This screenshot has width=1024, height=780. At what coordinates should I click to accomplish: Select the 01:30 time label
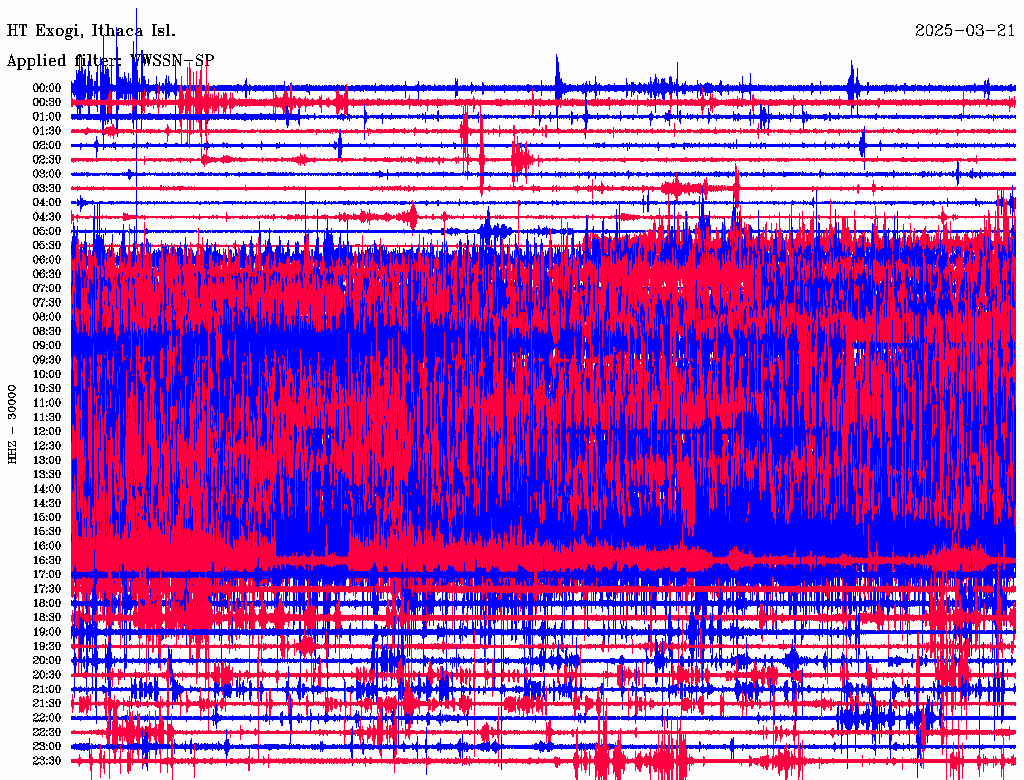point(47,131)
